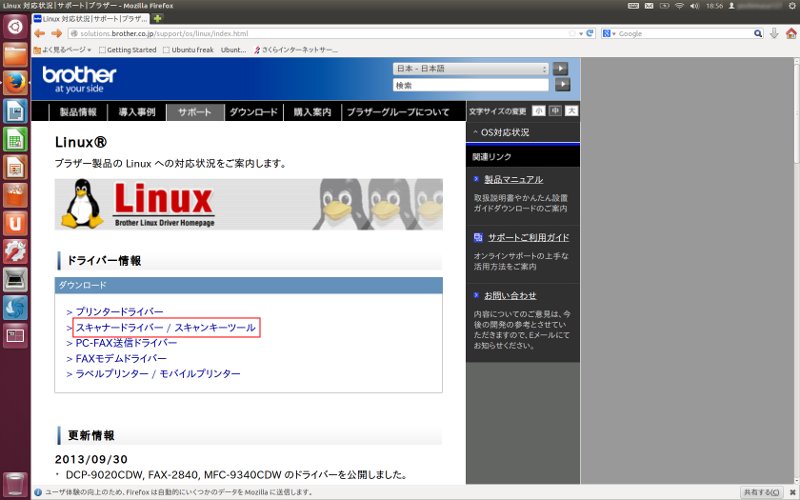This screenshot has width=800, height=500.
Task: Run search with Google magnifier icon
Action: [x=758, y=33]
